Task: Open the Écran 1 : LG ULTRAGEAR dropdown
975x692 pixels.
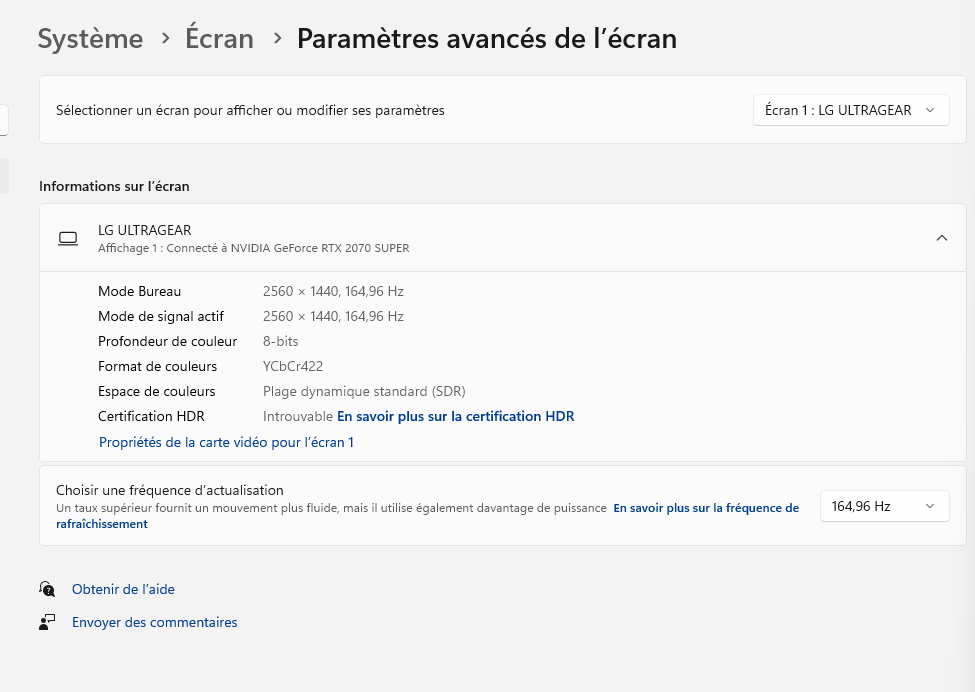Action: pos(850,110)
